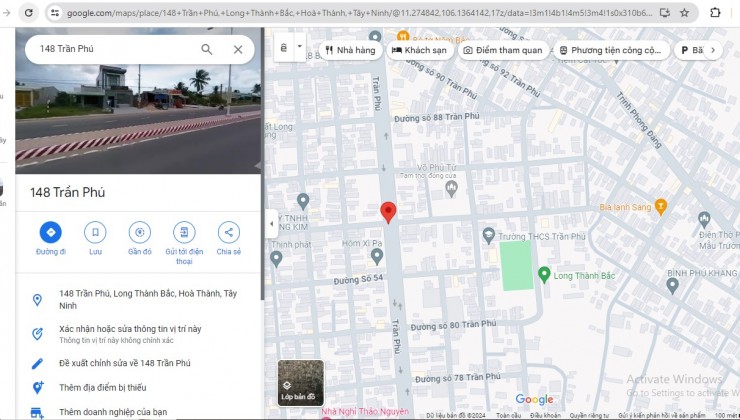Open browser extensions puzzle icon

pos(715,13)
